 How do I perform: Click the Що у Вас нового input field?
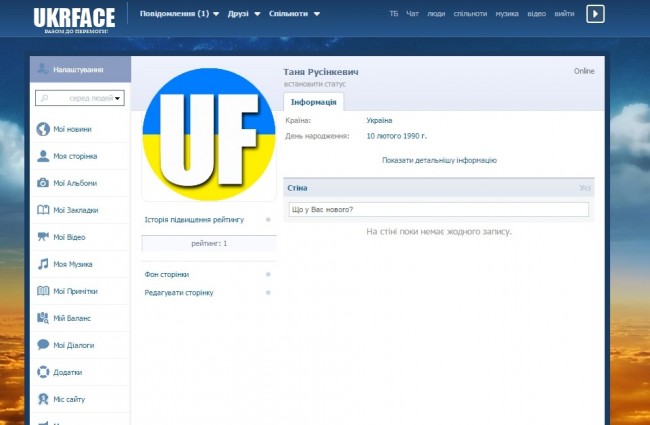438,209
